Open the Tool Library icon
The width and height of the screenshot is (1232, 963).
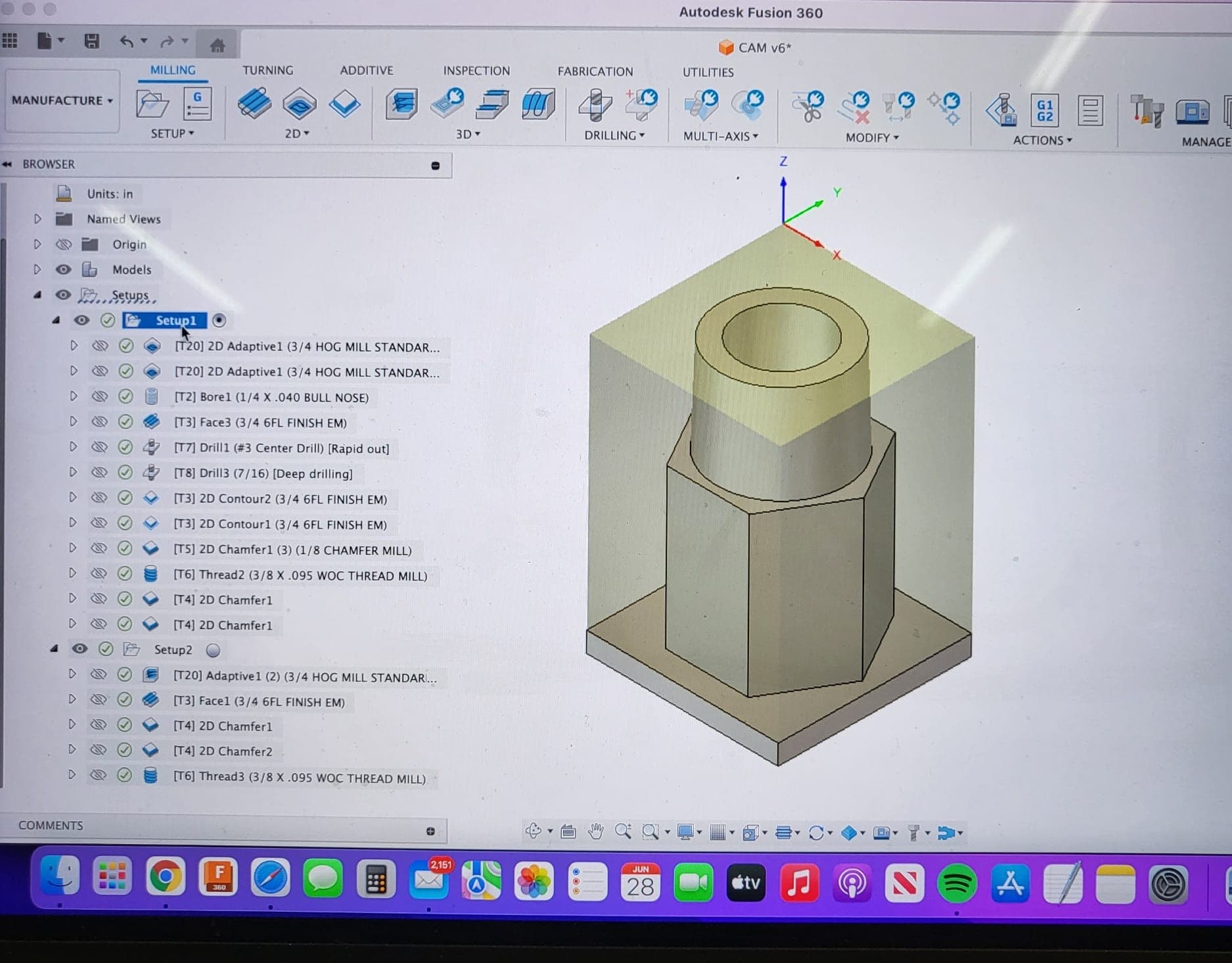1147,110
